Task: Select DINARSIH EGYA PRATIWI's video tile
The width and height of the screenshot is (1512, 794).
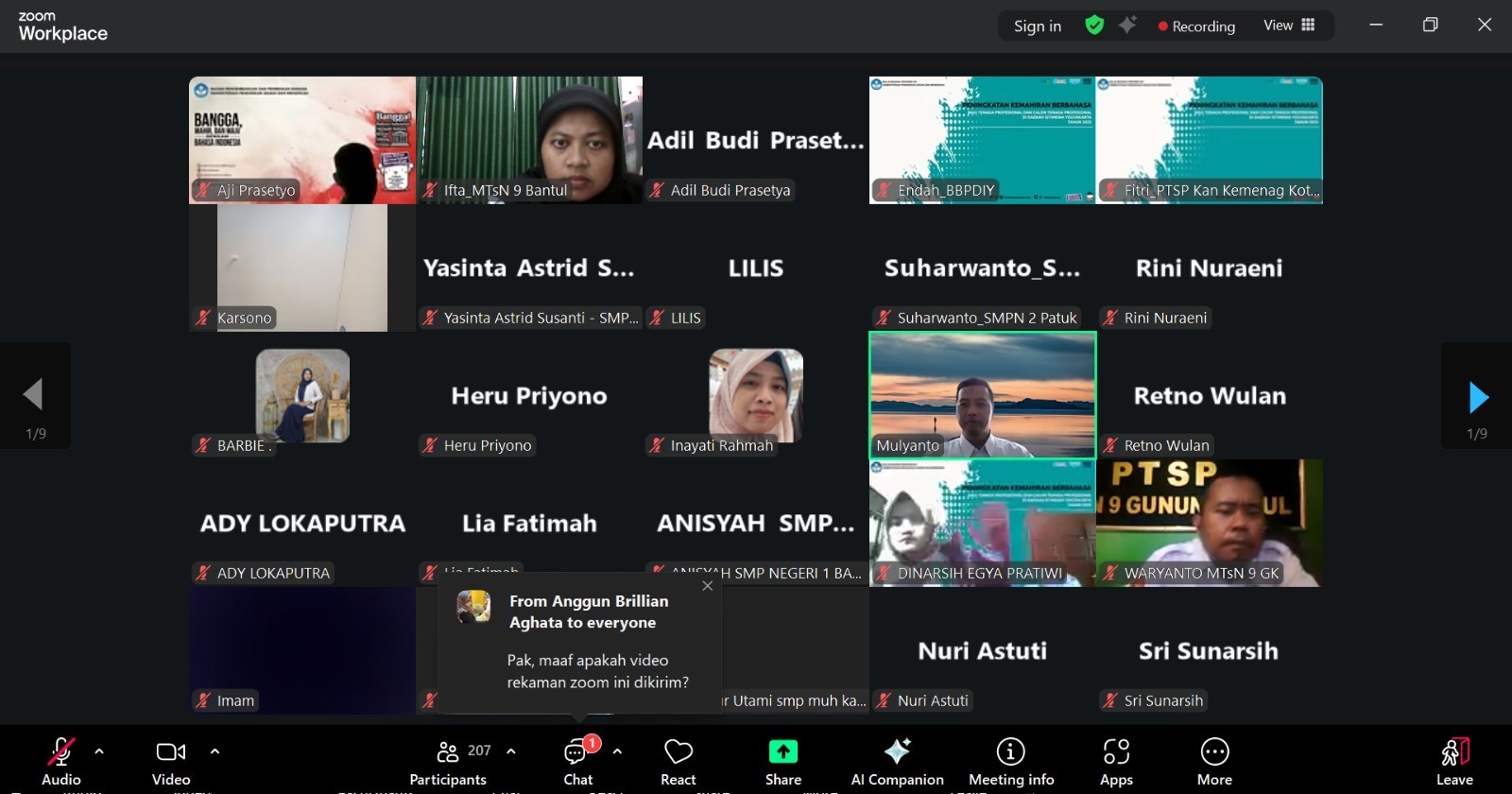Action: tap(983, 523)
